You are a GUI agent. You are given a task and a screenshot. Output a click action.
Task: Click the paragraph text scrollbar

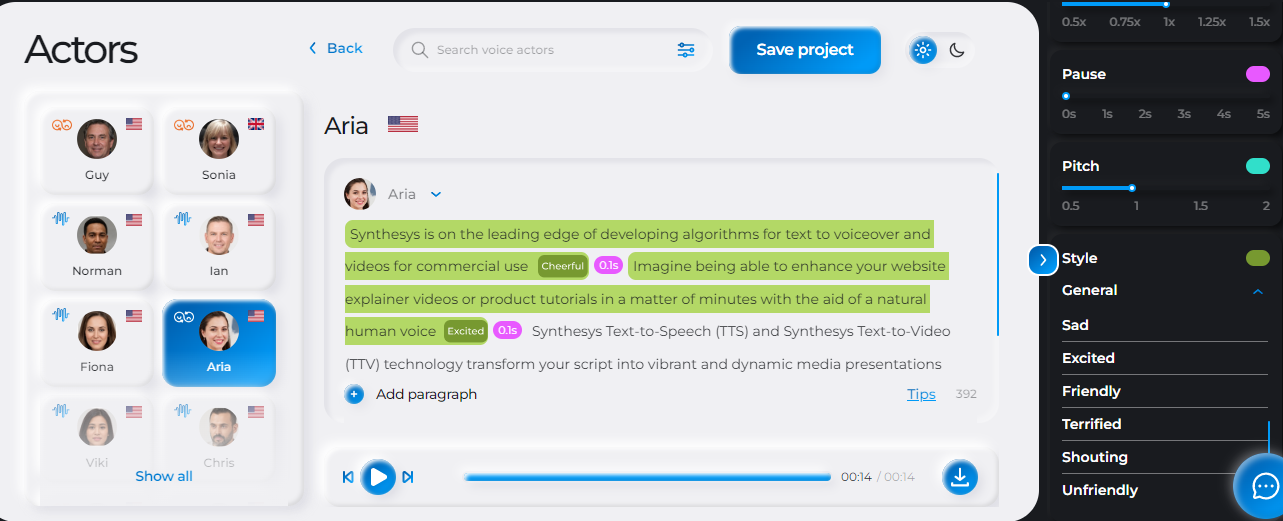(997, 254)
